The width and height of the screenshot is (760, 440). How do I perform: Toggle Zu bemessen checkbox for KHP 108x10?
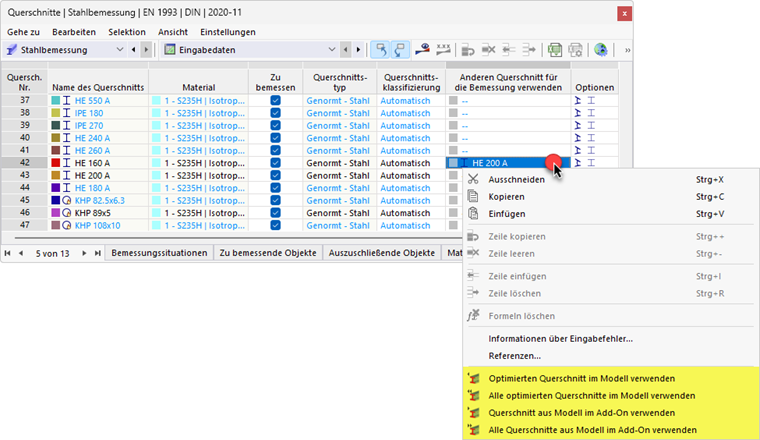[275, 225]
